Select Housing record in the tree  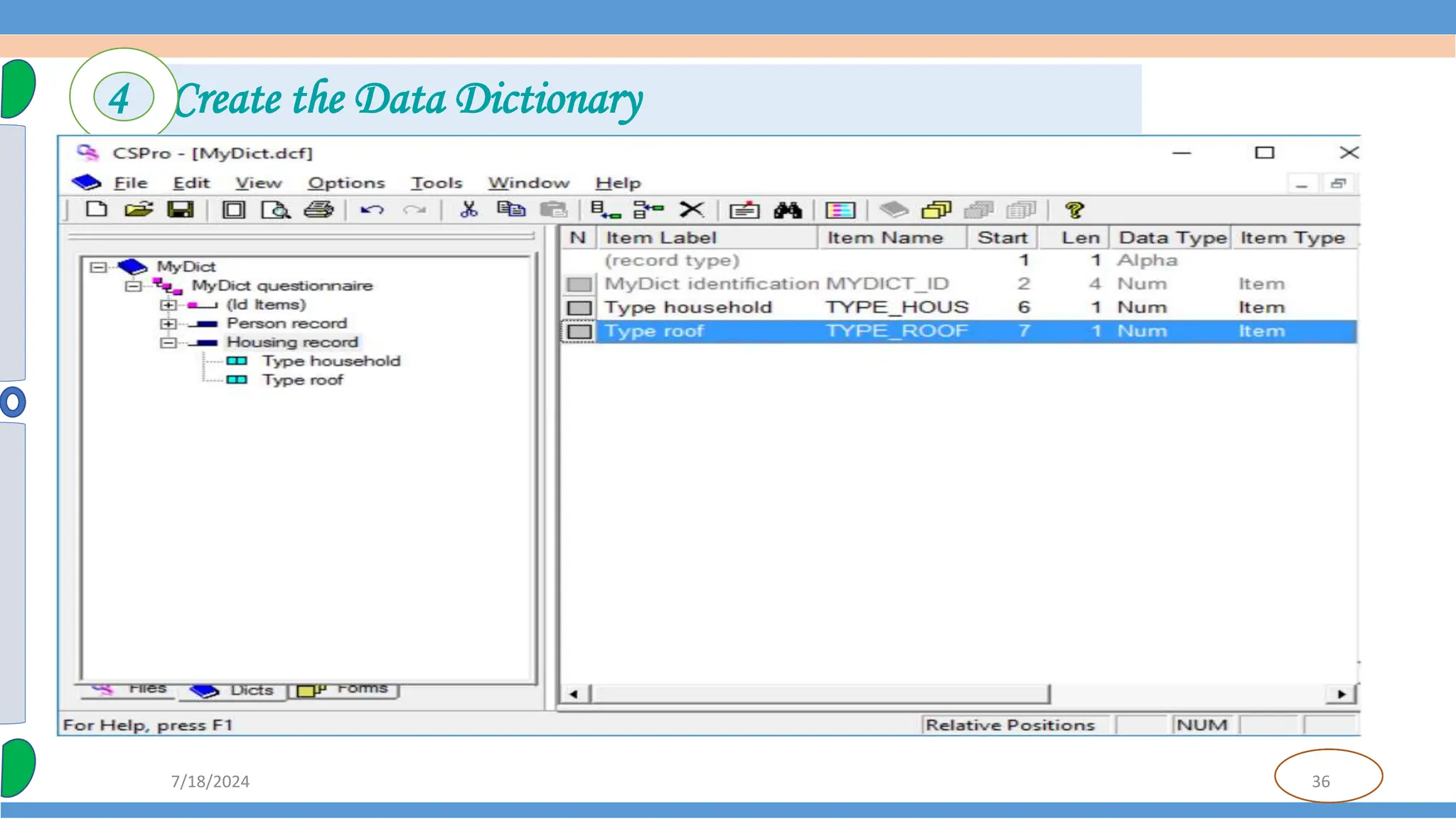(x=292, y=343)
